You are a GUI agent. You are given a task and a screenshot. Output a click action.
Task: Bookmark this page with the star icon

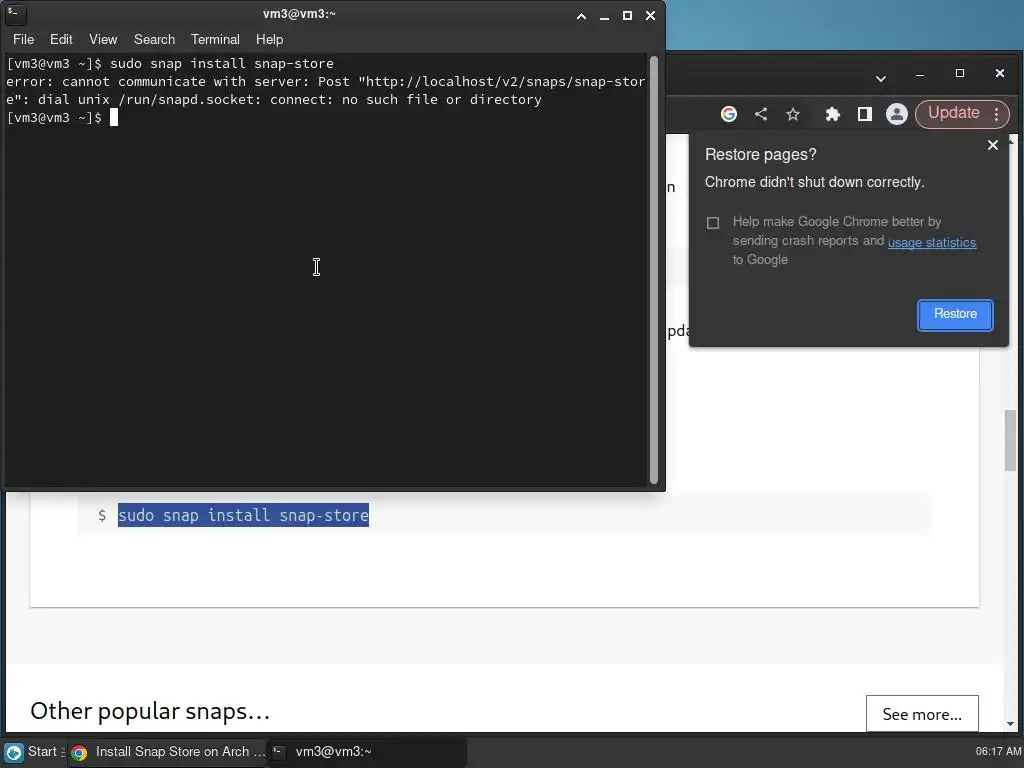pos(793,114)
